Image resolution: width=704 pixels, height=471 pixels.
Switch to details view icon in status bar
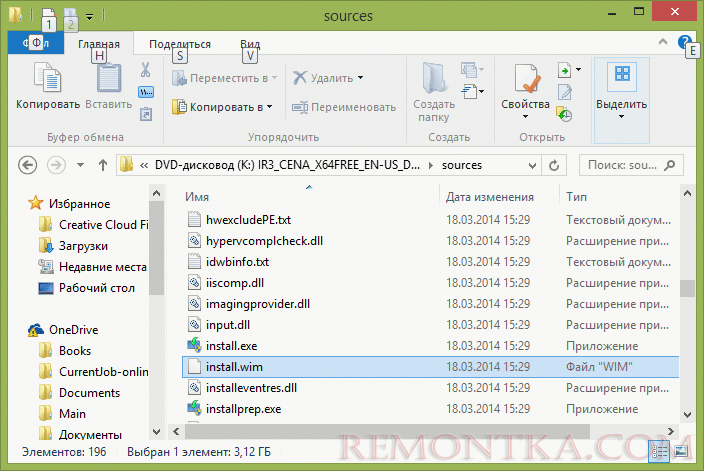tap(659, 451)
